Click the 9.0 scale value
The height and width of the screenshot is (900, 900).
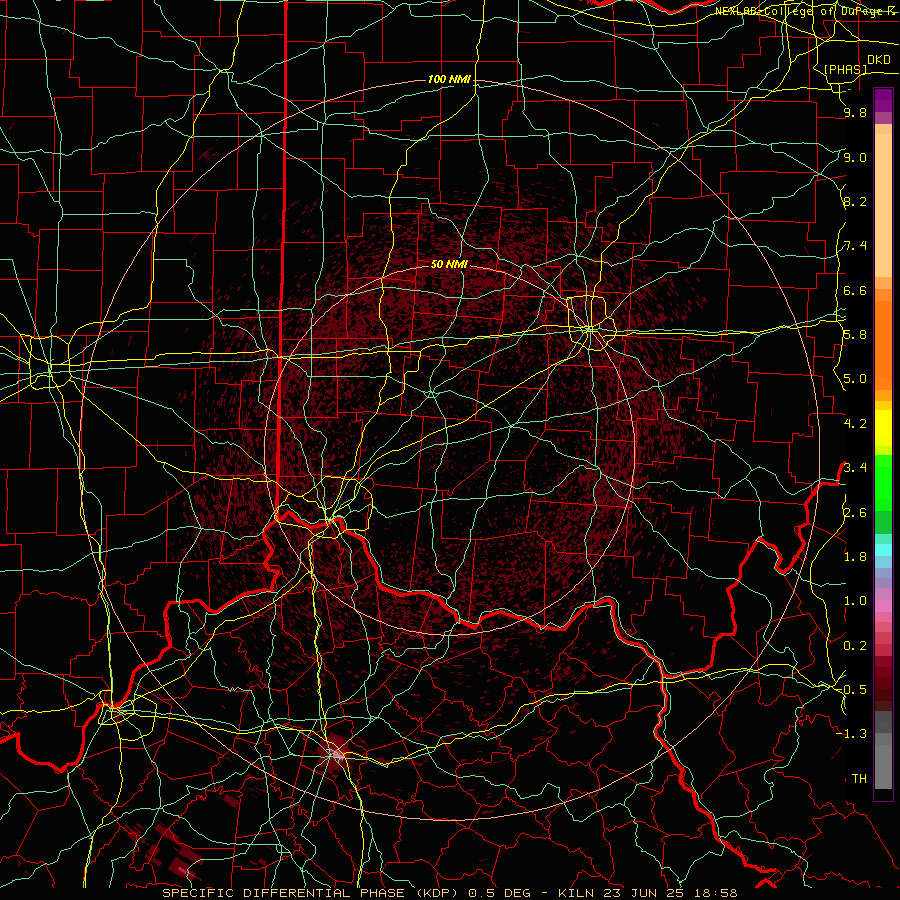point(855,157)
